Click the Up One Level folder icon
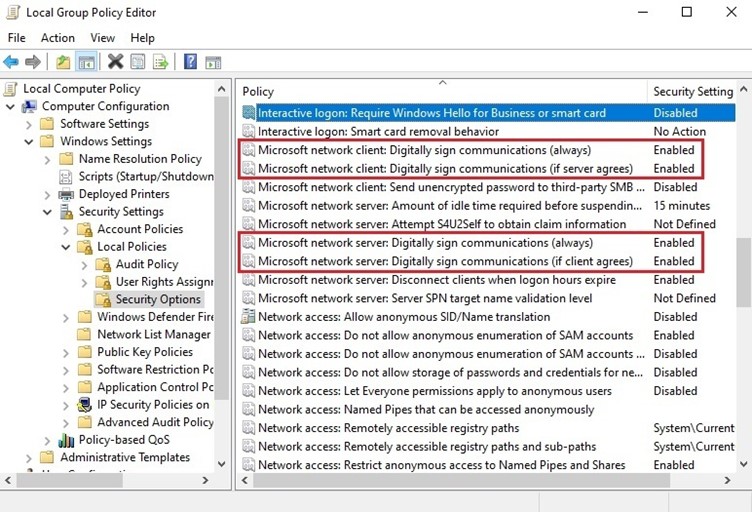 click(64, 62)
